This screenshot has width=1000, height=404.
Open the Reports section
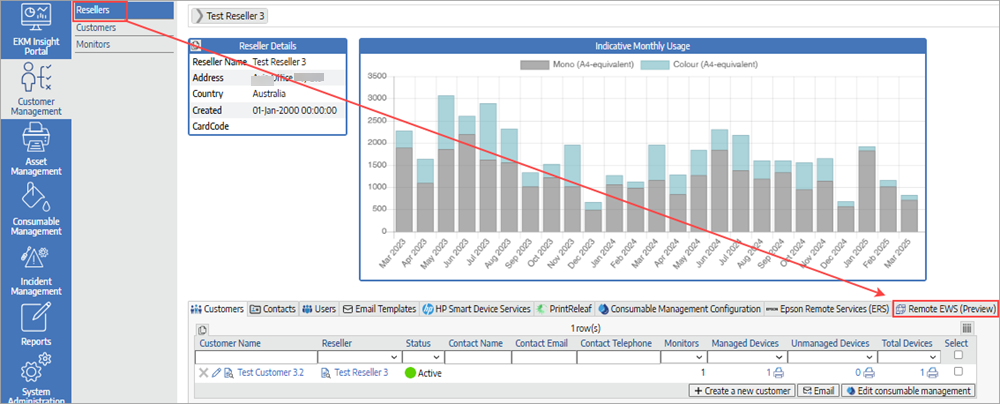pyautogui.click(x=36, y=325)
